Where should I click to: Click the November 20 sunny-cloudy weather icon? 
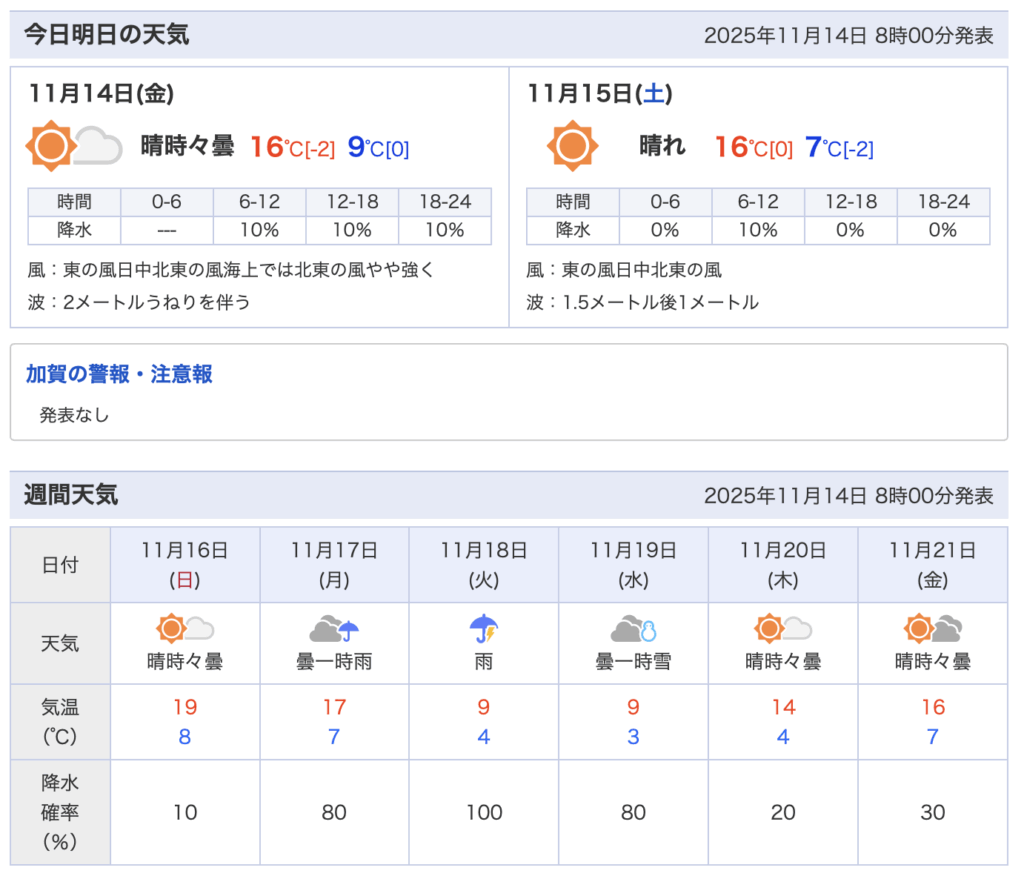pyautogui.click(x=783, y=629)
